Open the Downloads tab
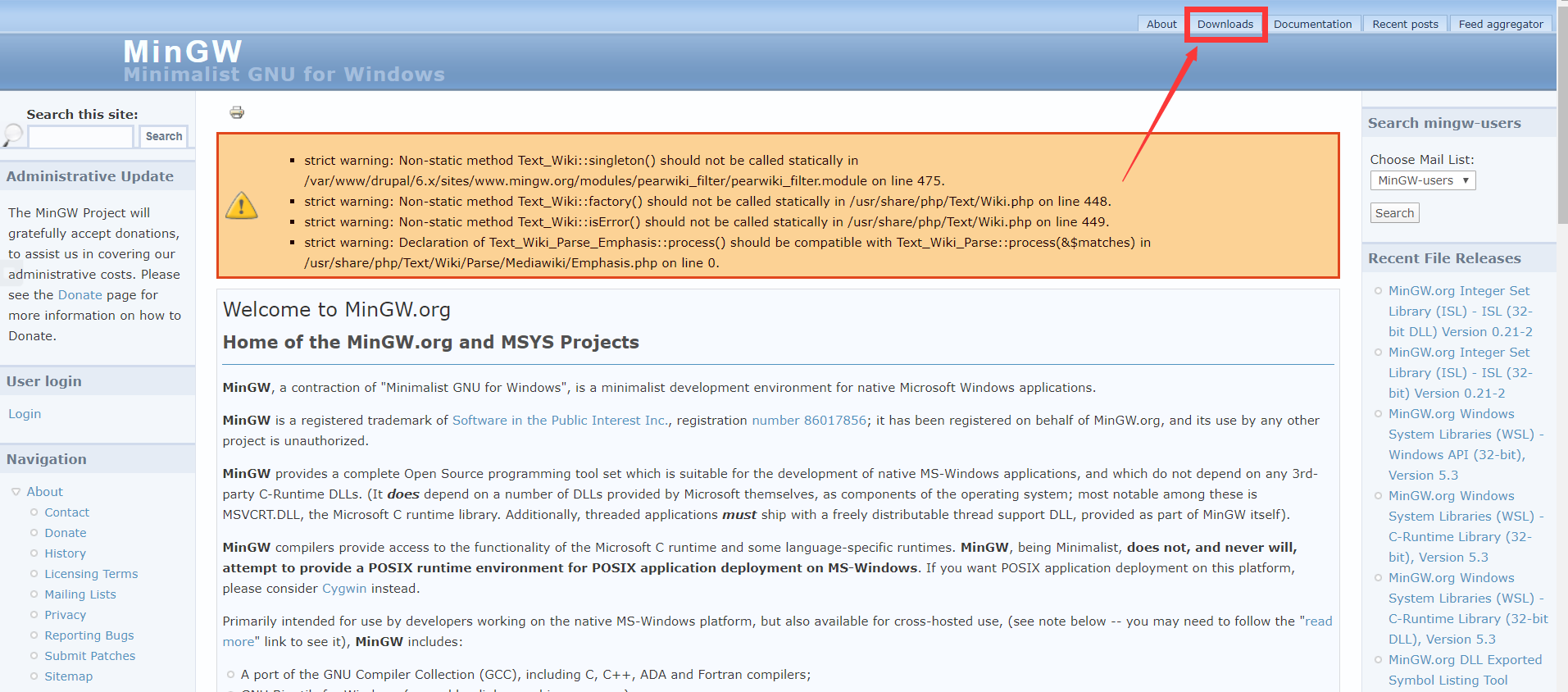The height and width of the screenshot is (692, 1568). (x=1225, y=24)
